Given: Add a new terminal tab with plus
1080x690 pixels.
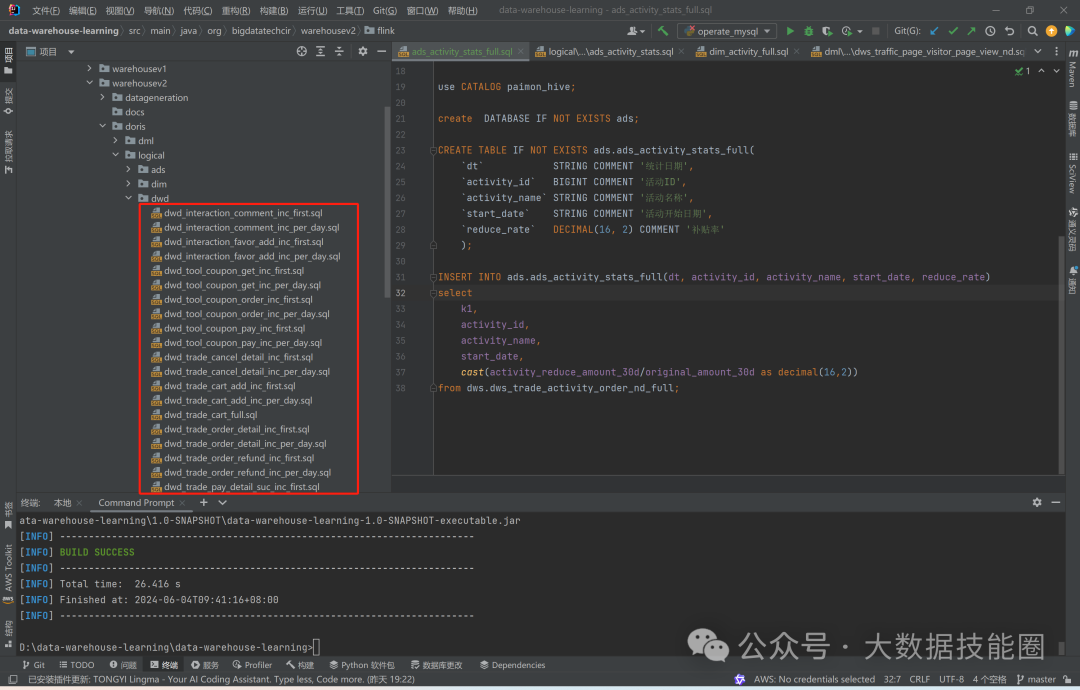Looking at the screenshot, I should [x=203, y=503].
